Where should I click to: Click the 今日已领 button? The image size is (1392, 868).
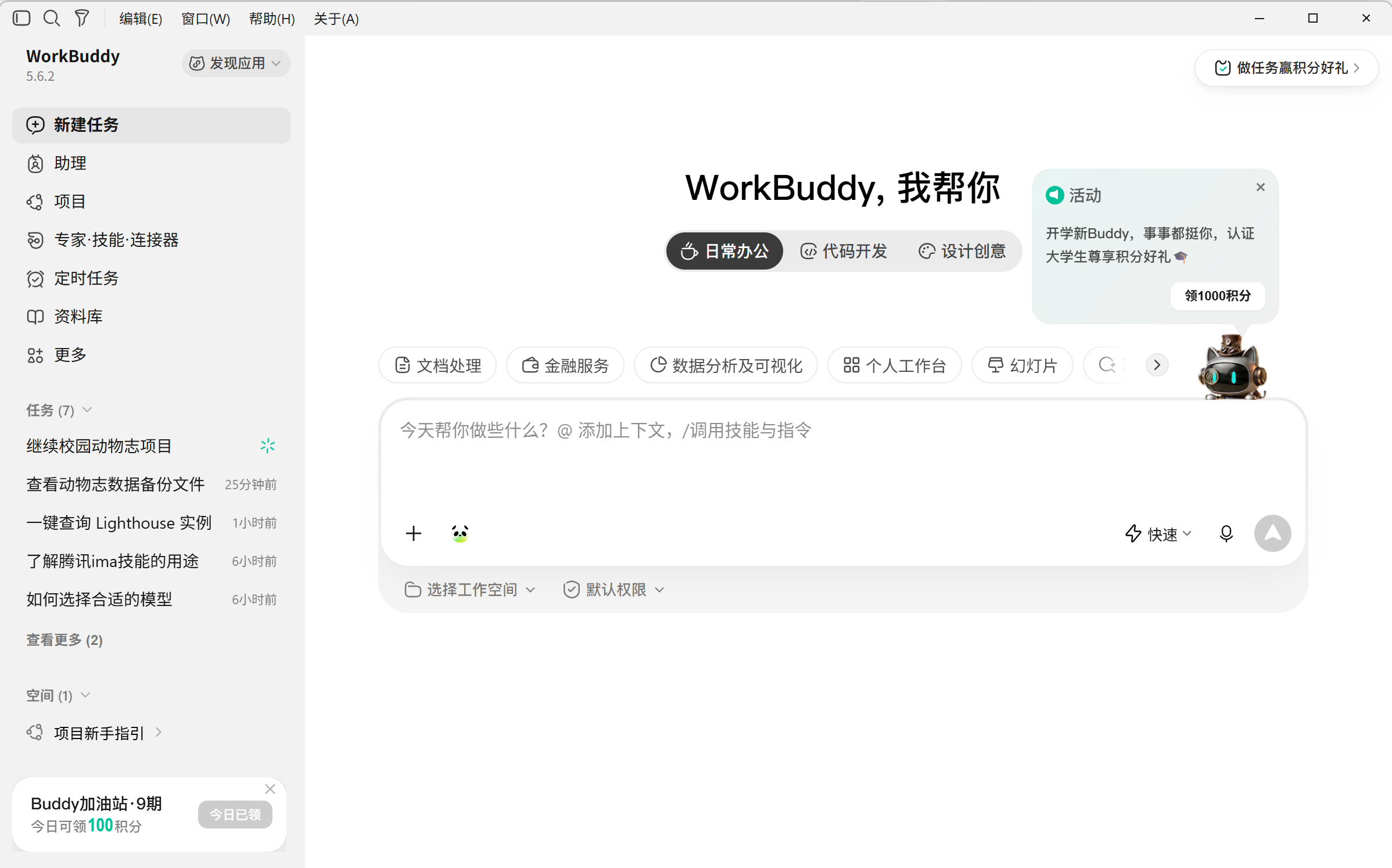(235, 815)
